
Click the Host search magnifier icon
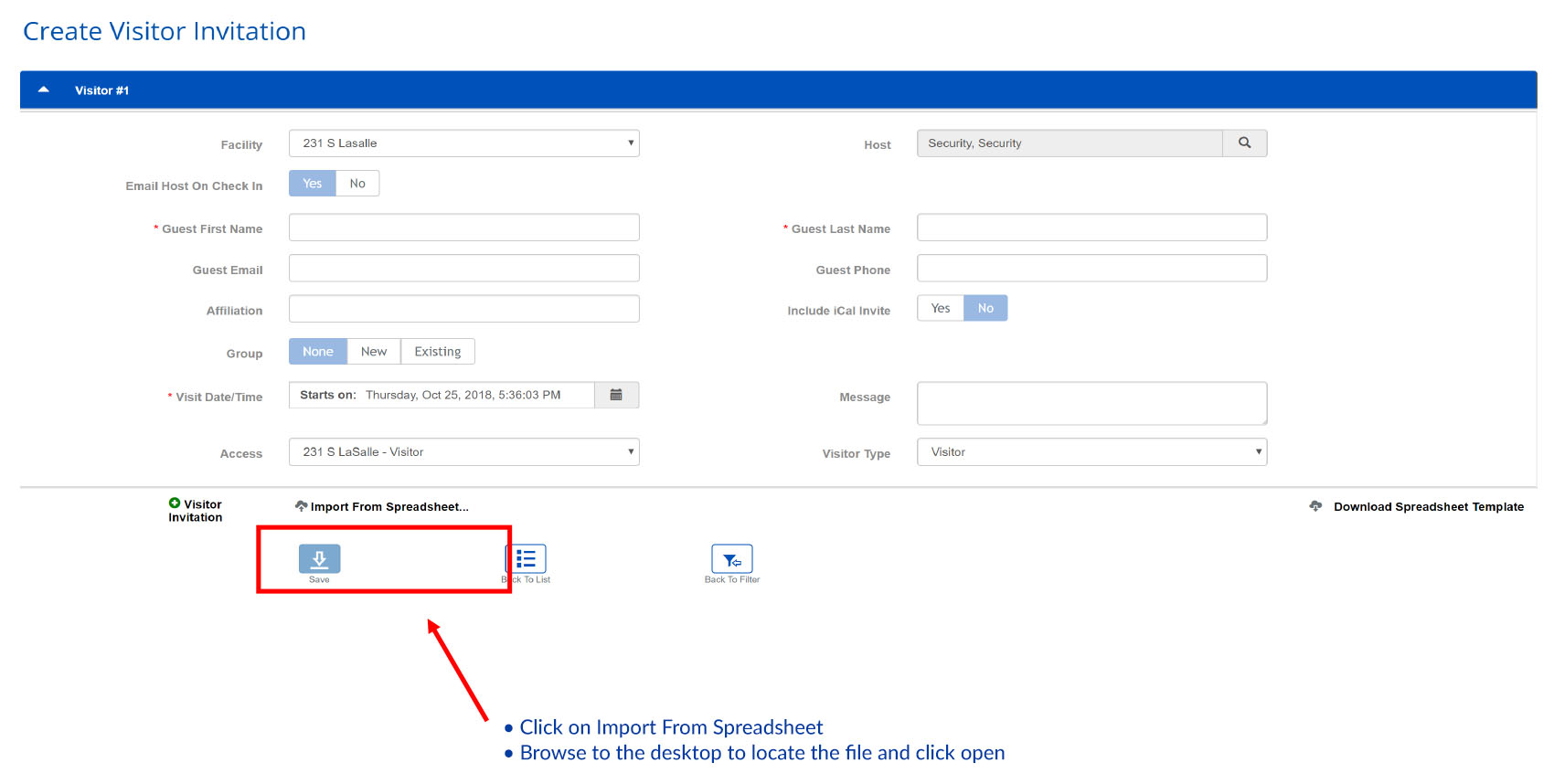1244,143
